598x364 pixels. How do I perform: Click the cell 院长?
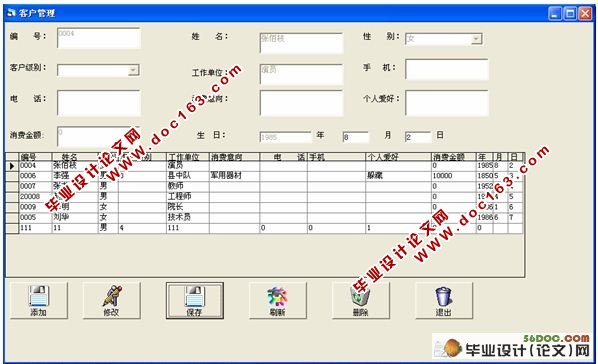pyautogui.click(x=188, y=207)
